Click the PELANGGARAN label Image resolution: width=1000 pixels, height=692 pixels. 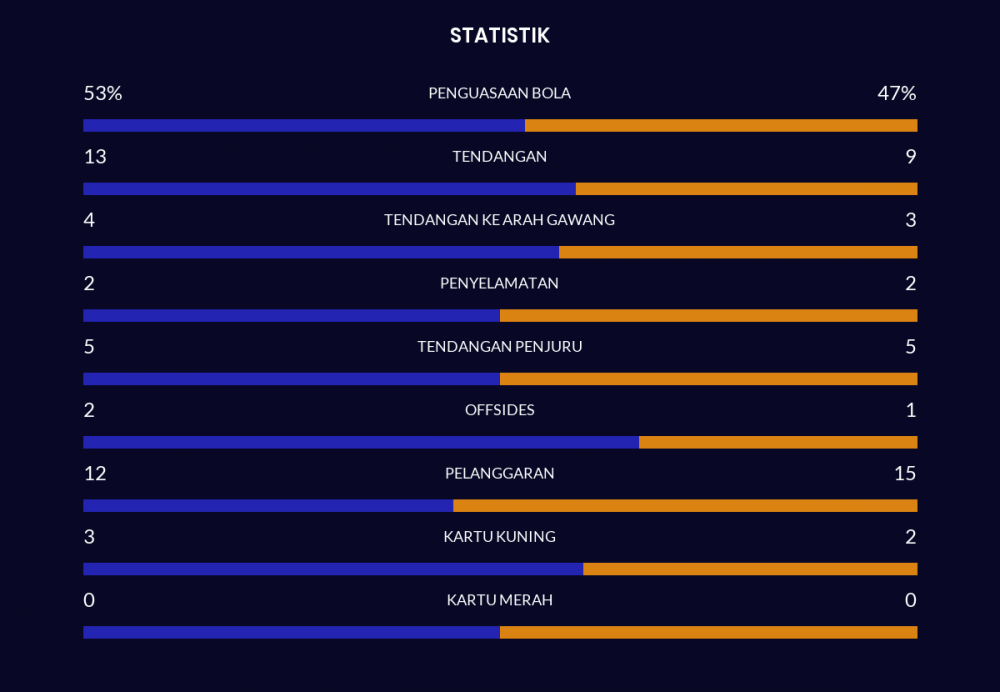499,473
